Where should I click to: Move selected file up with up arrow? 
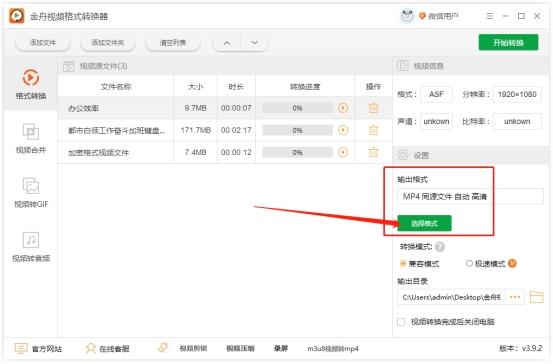(227, 43)
